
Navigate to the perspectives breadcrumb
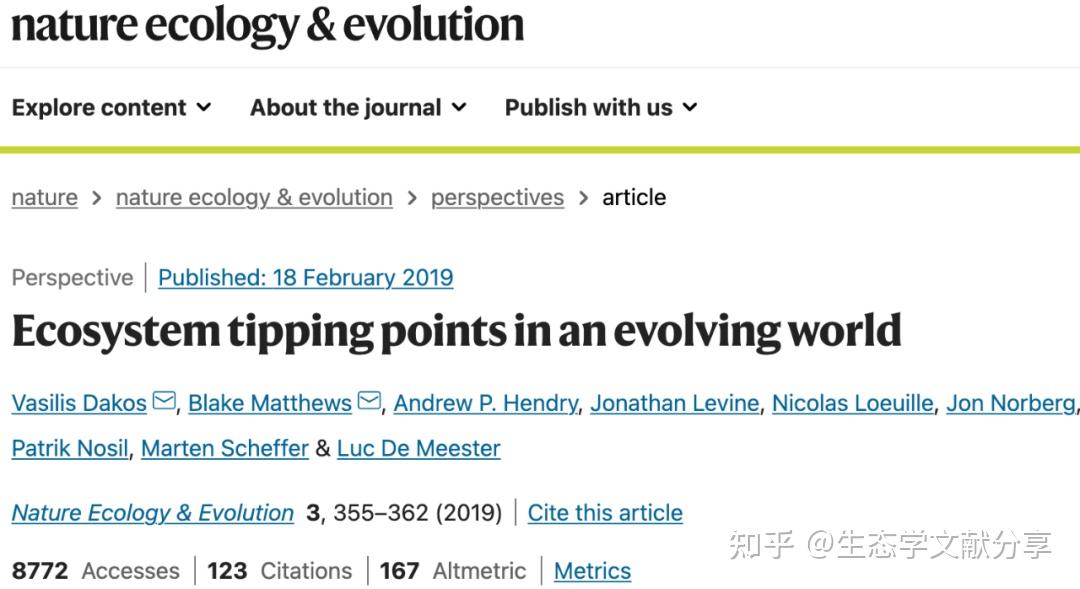497,198
